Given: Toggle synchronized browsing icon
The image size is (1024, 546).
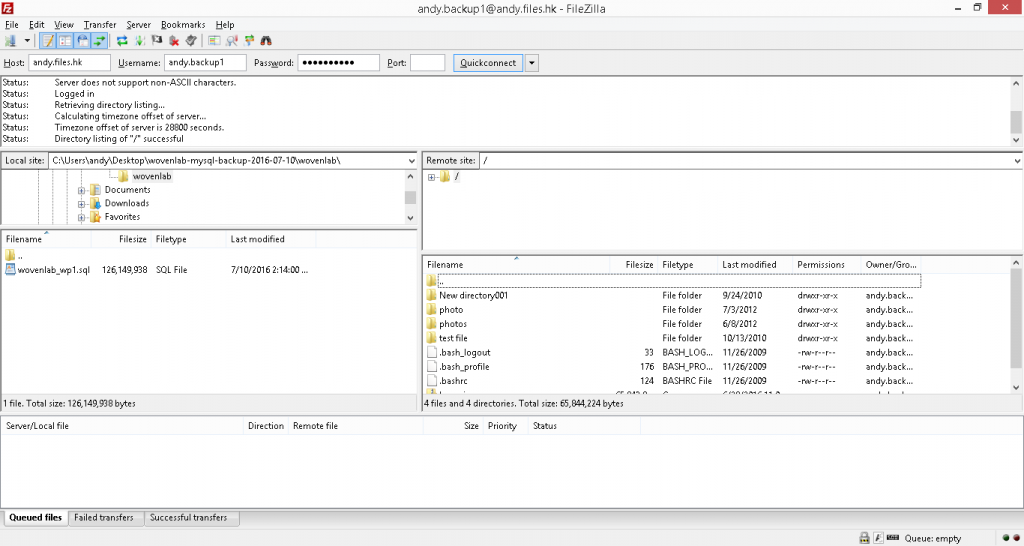Looking at the screenshot, I should point(249,40).
